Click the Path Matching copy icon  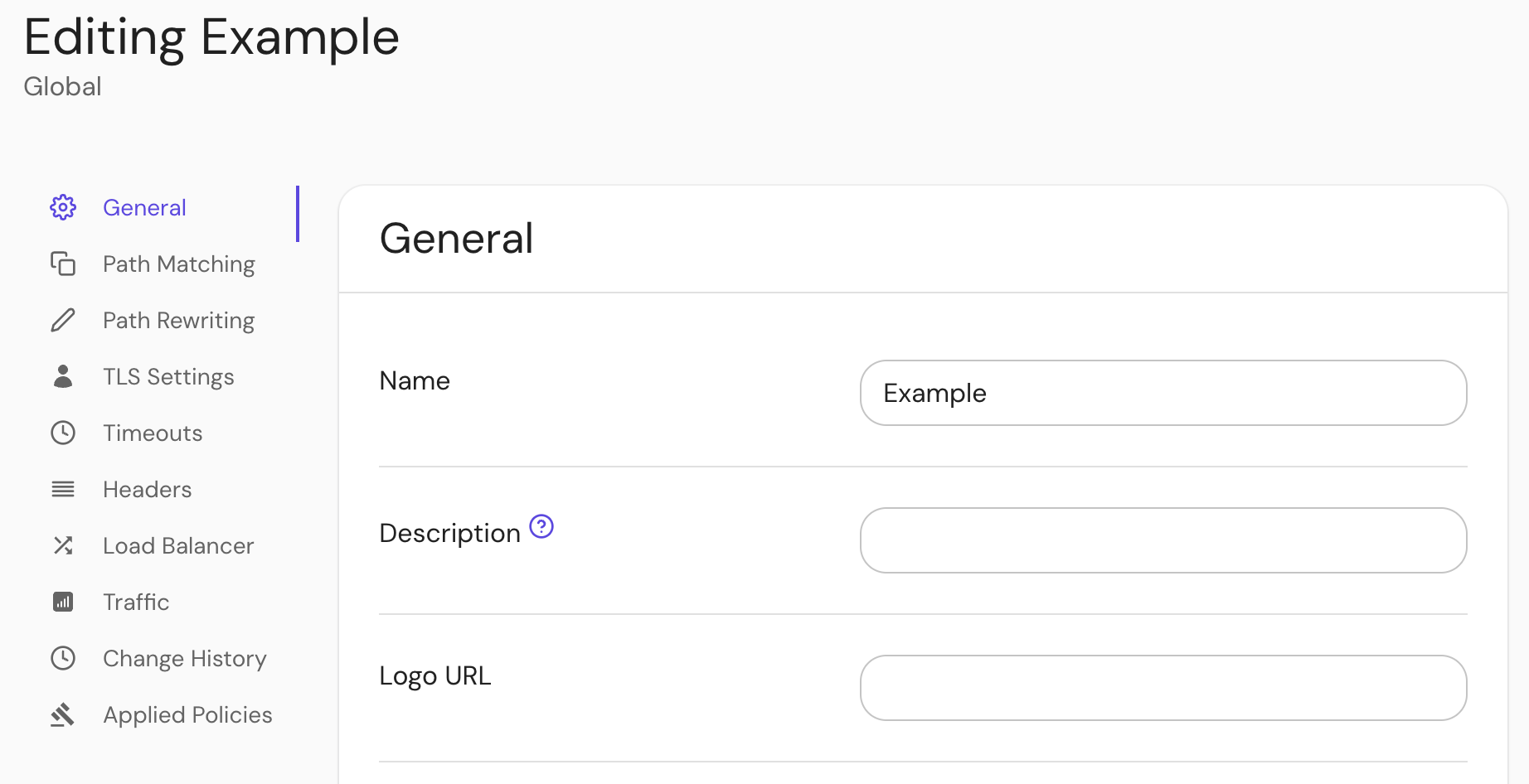pos(63,264)
